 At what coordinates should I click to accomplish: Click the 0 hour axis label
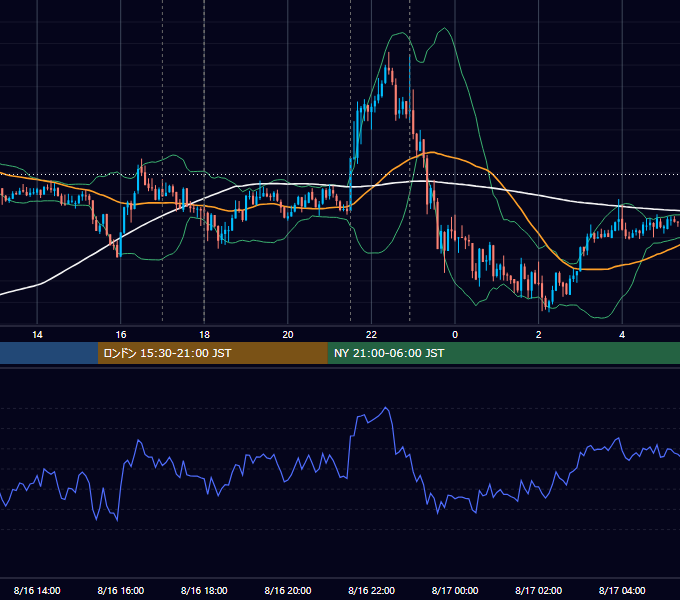455,335
